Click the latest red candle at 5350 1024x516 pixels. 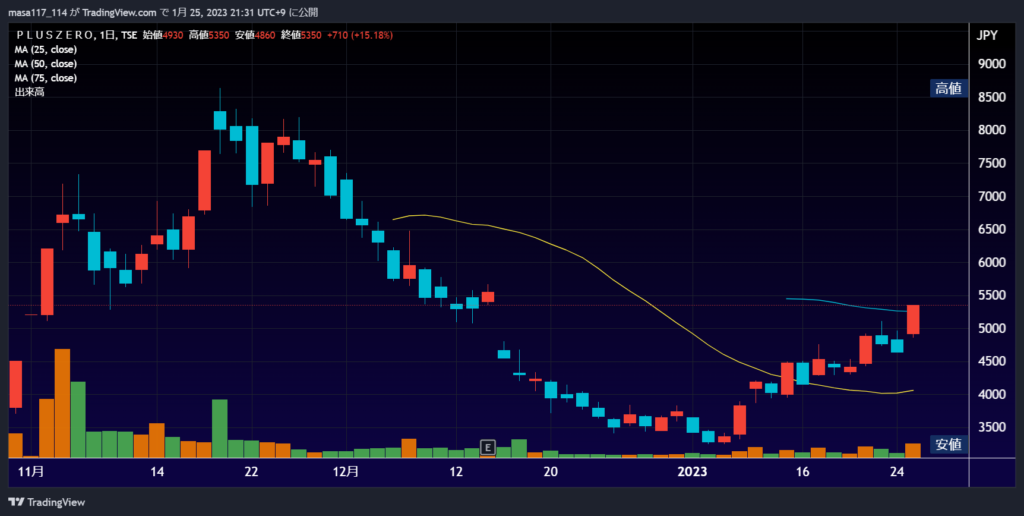pos(913,319)
